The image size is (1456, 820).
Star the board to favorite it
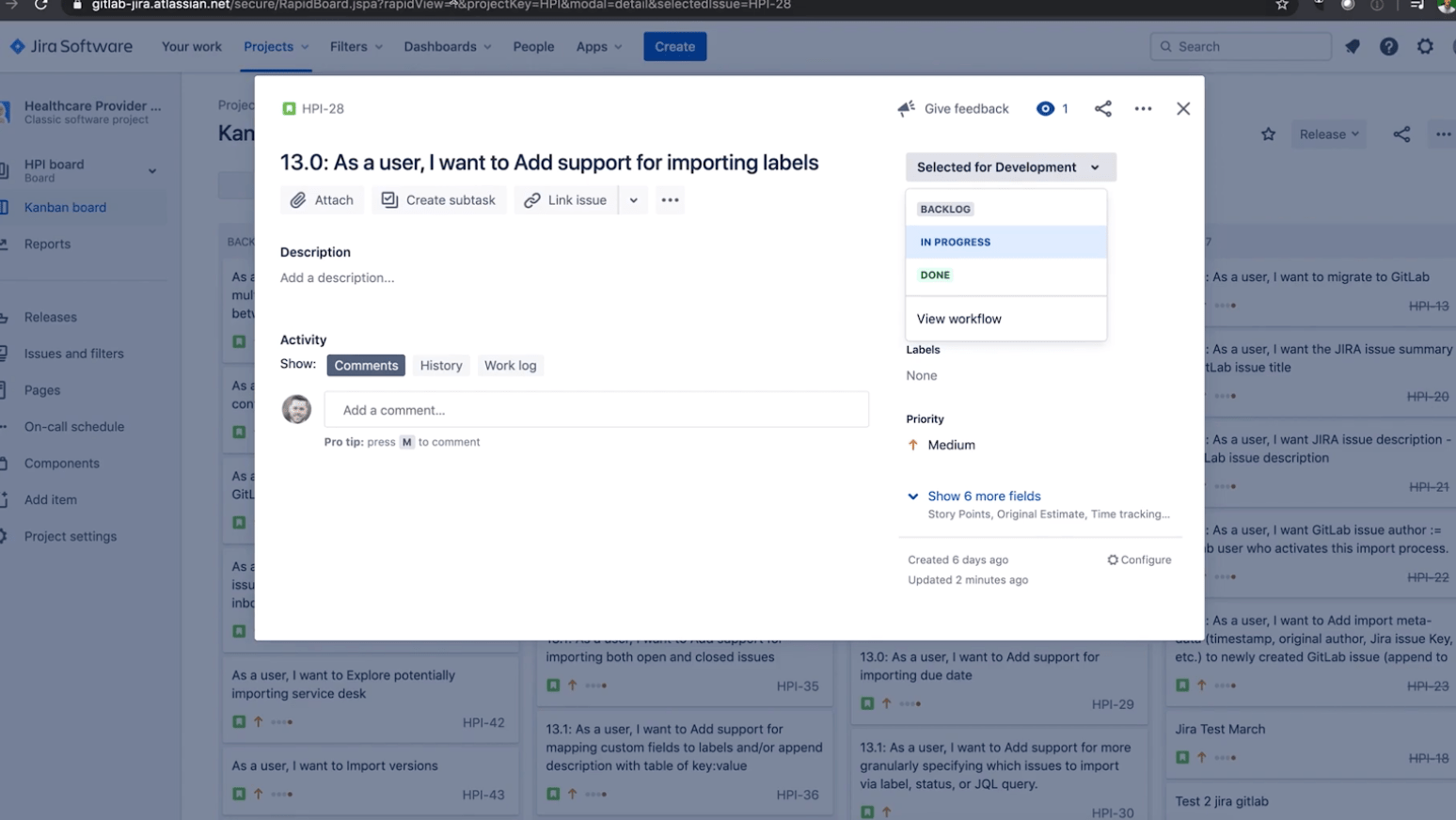tap(1268, 134)
